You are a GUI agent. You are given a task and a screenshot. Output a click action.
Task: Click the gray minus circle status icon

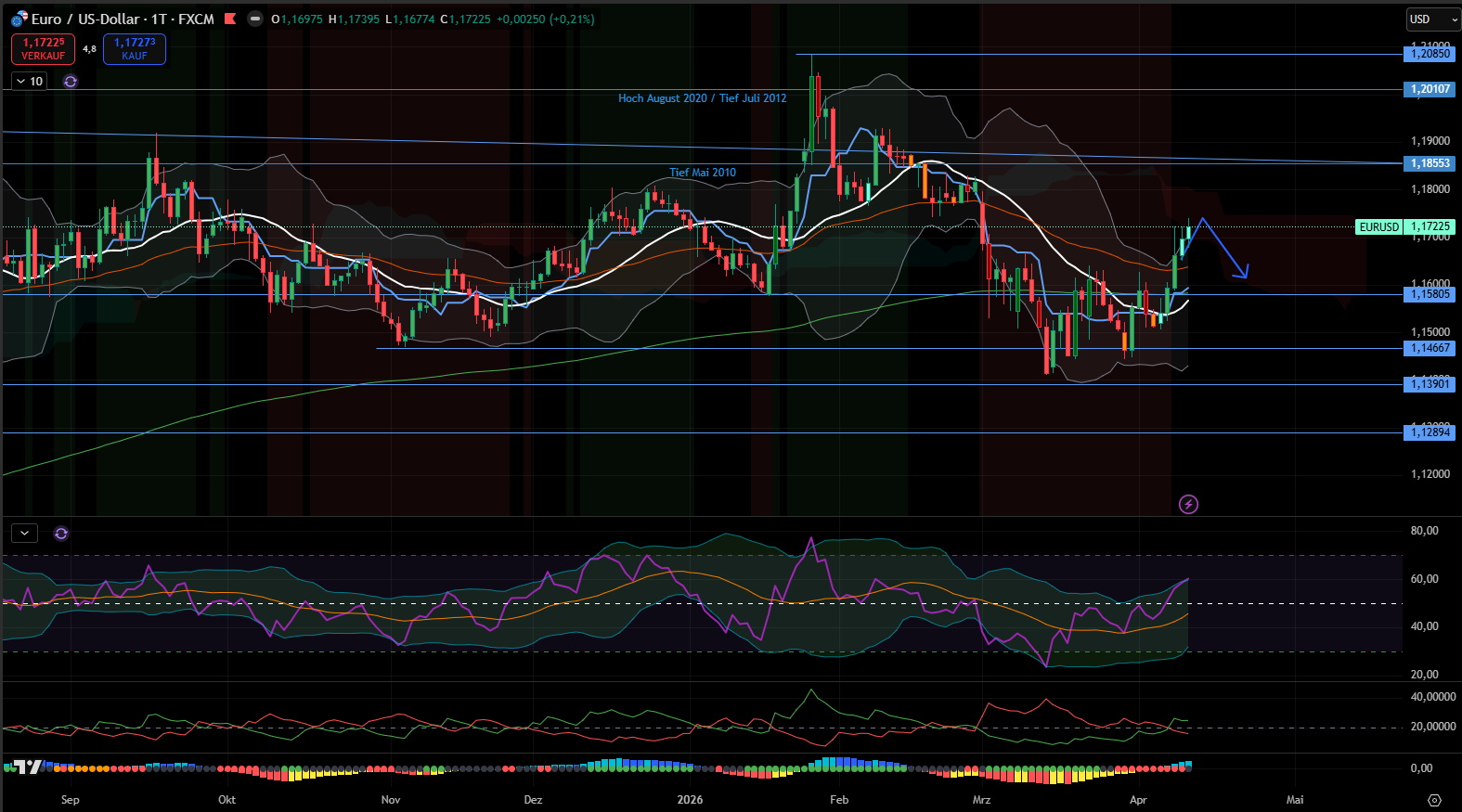click(x=255, y=19)
